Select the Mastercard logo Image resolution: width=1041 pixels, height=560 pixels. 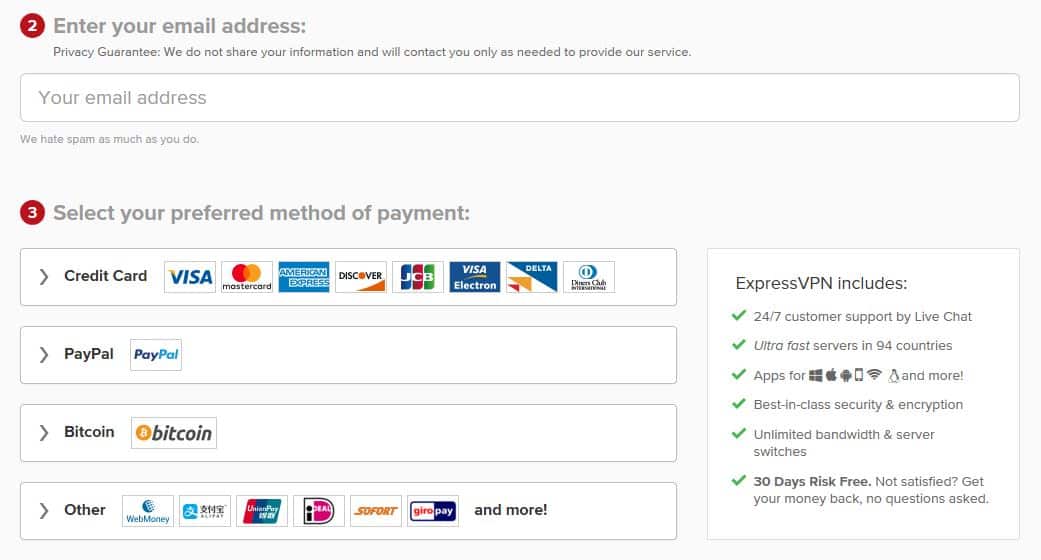coord(247,277)
